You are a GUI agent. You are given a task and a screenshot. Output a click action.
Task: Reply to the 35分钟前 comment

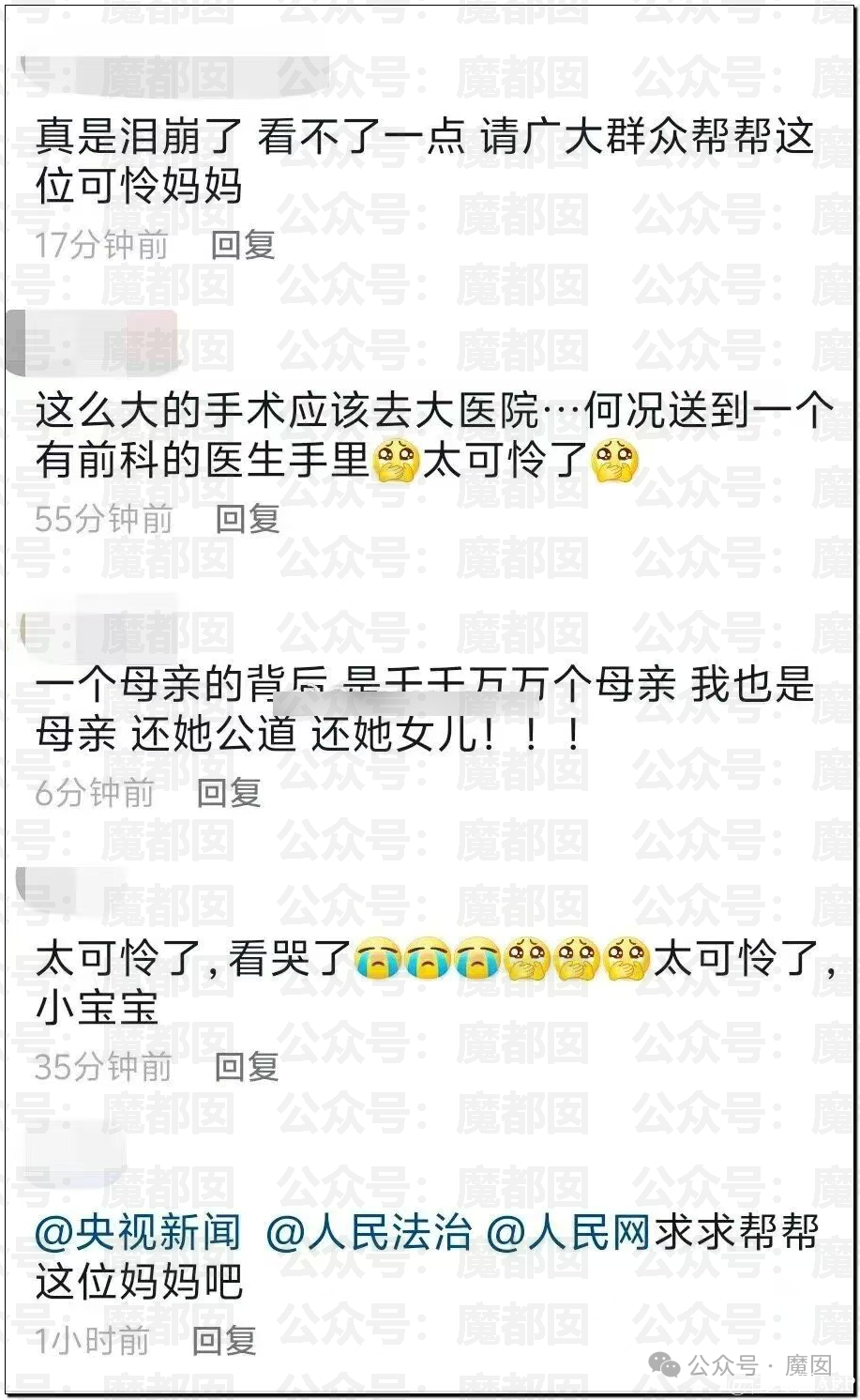coord(247,1067)
